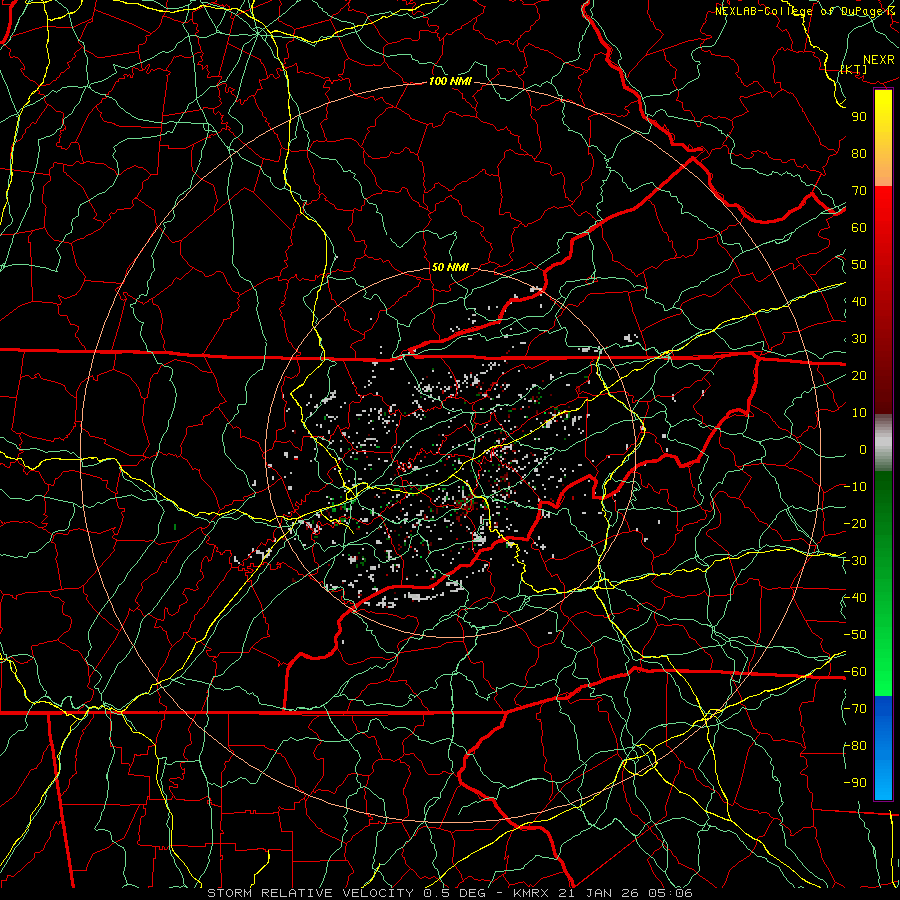Click the KMRX station identifier
Image resolution: width=900 pixels, height=900 pixels.
click(x=531, y=893)
